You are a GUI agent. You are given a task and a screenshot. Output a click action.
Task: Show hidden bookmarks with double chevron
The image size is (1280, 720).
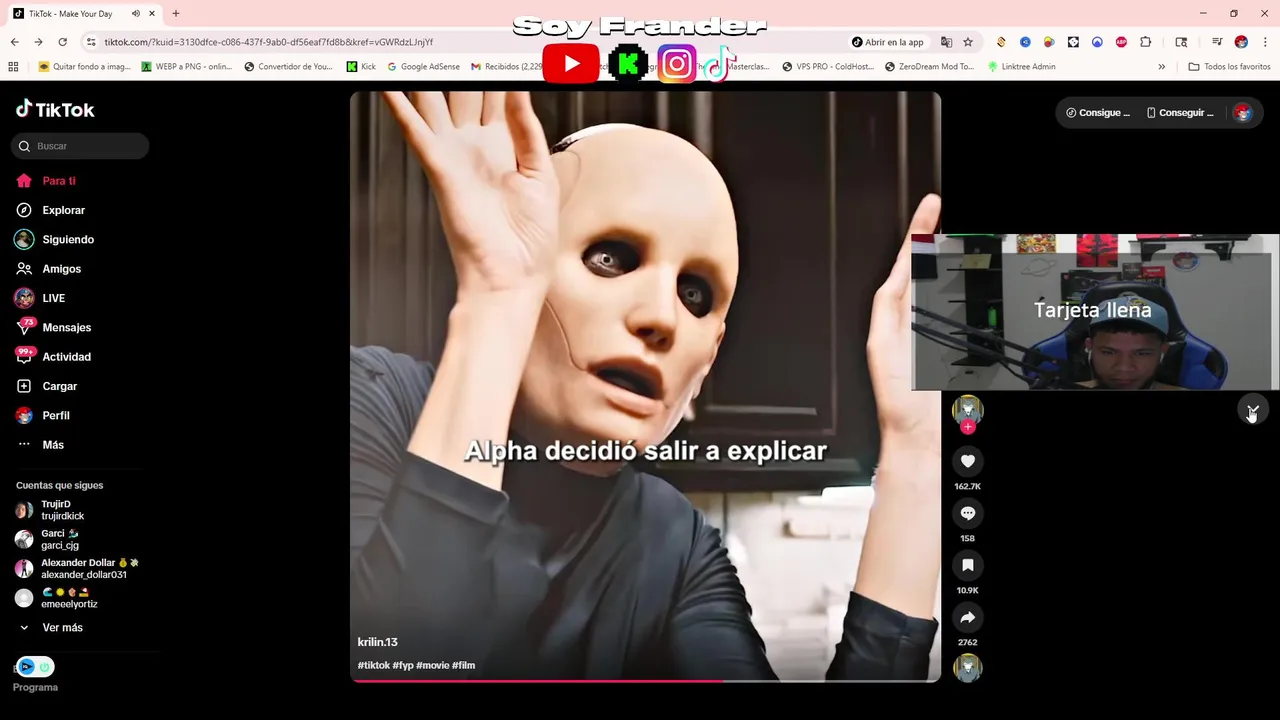[1161, 67]
